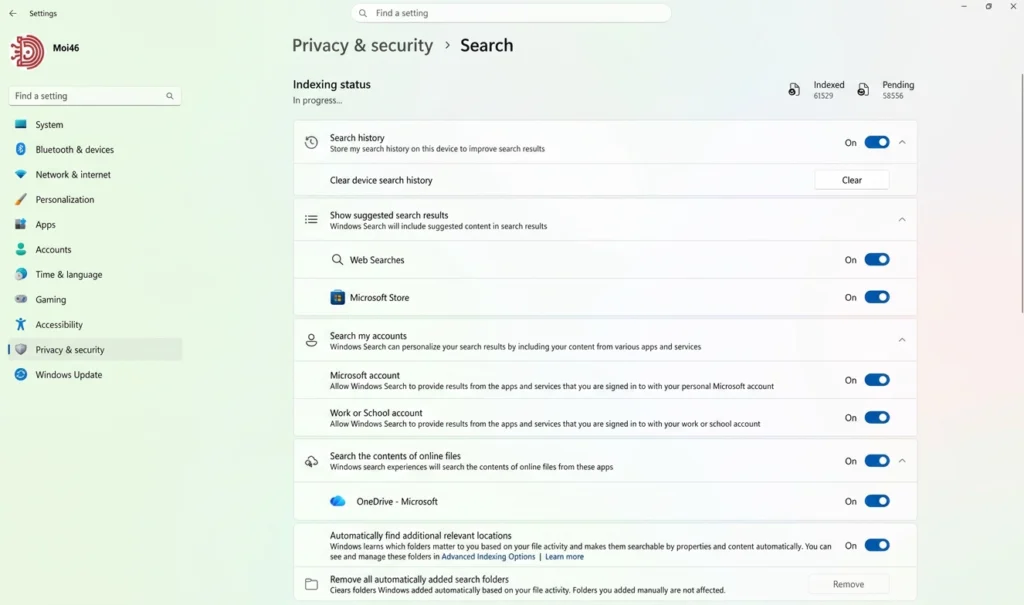This screenshot has width=1024, height=605.
Task: Click the Moi46 profile avatar icon
Action: pyautogui.click(x=27, y=52)
